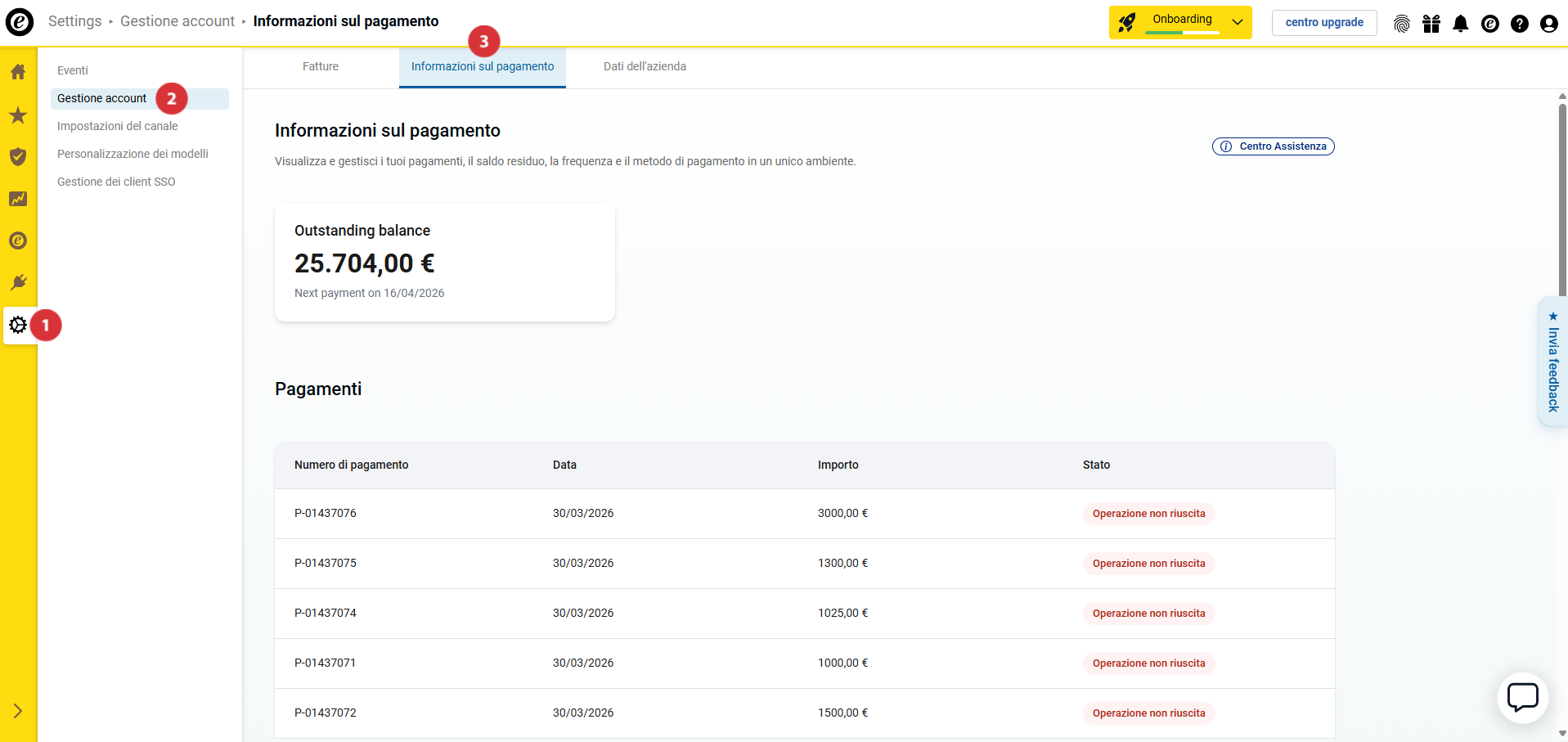Open the chat bubble widget

click(1522, 698)
